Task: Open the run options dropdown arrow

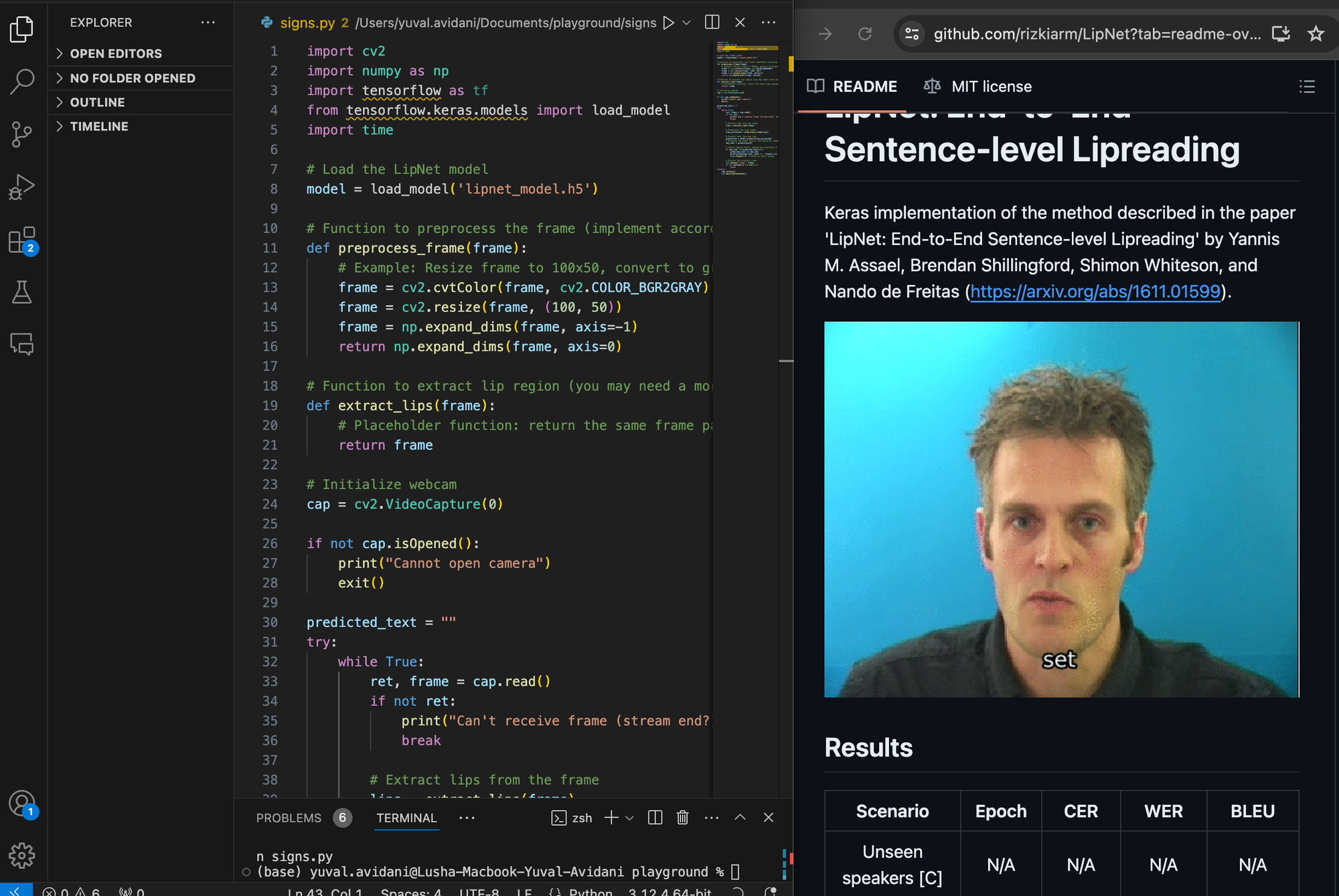Action: (686, 23)
